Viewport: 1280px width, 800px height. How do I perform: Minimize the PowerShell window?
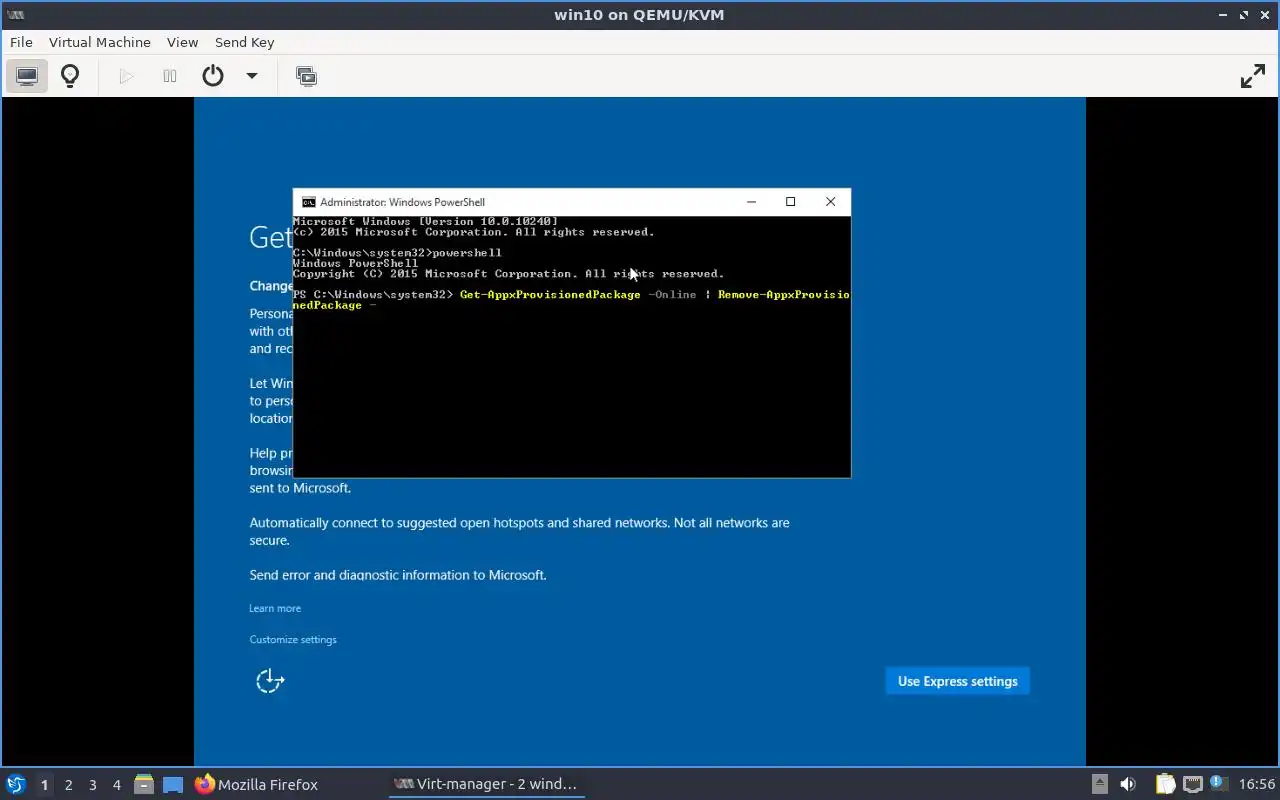click(752, 202)
